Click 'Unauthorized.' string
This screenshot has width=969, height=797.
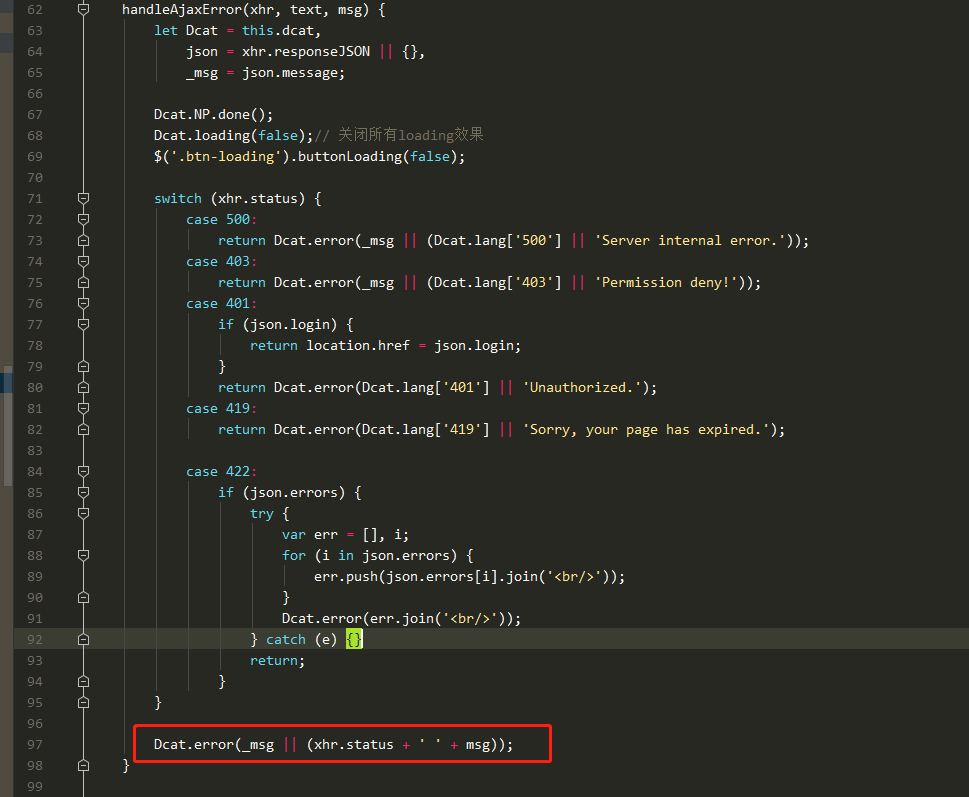click(582, 388)
